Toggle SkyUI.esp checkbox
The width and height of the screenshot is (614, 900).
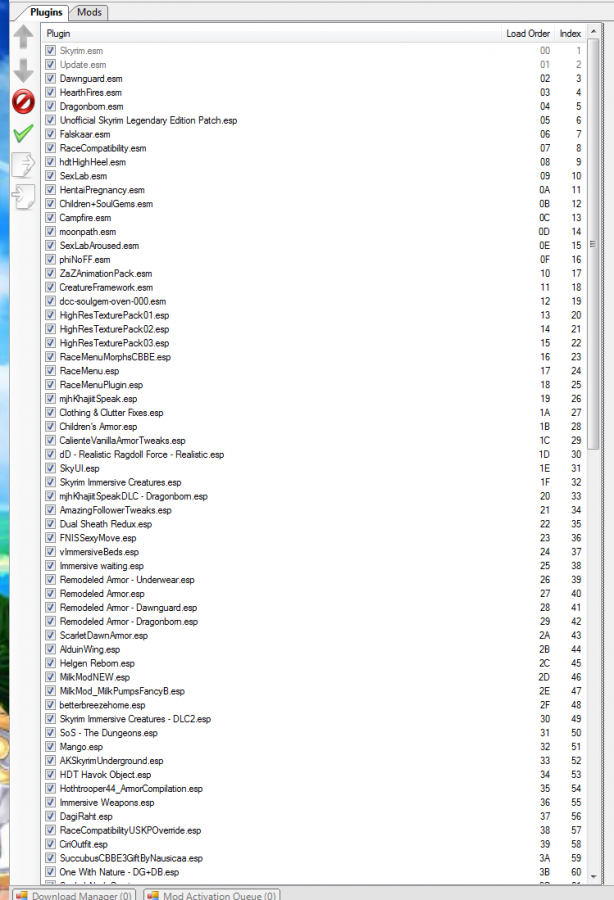[x=50, y=468]
